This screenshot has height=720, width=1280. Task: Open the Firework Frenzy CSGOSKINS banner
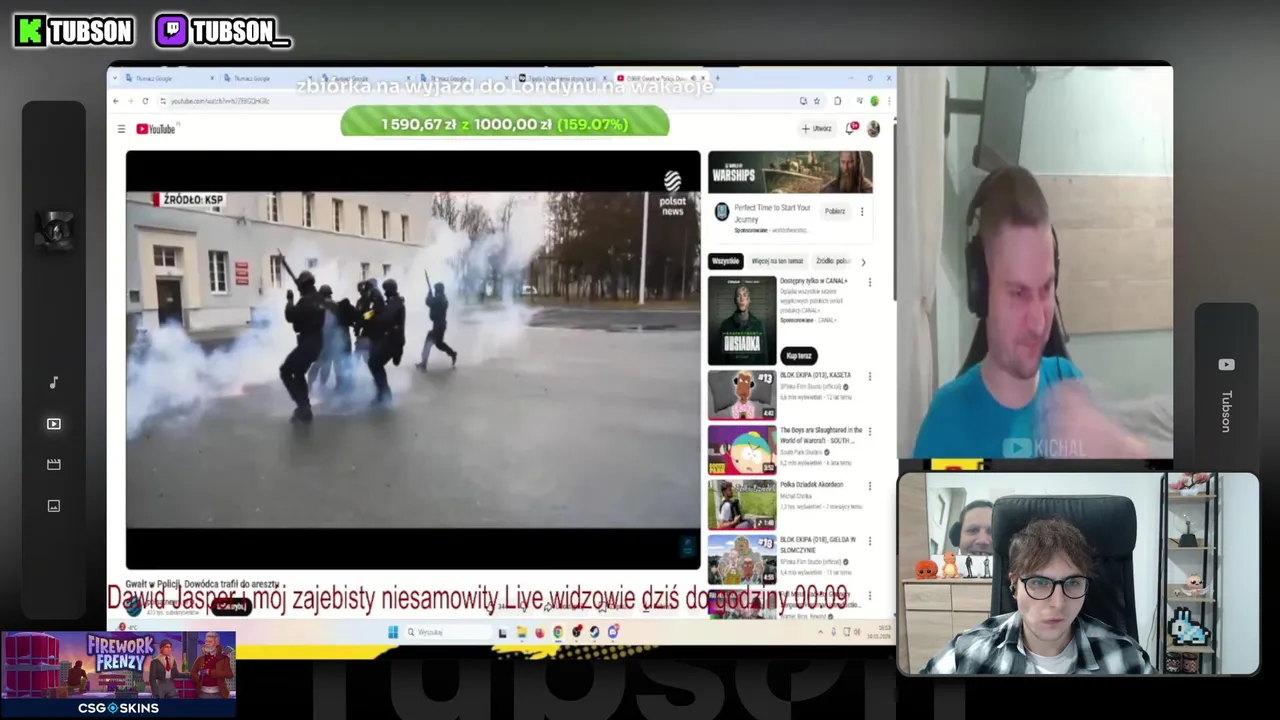pos(118,674)
